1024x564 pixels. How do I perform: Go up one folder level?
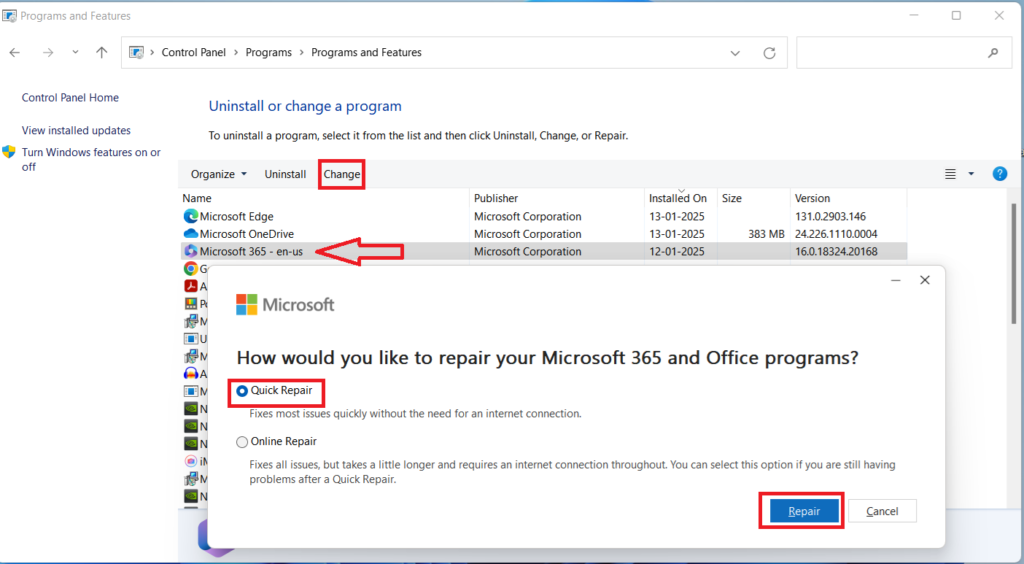tap(101, 53)
